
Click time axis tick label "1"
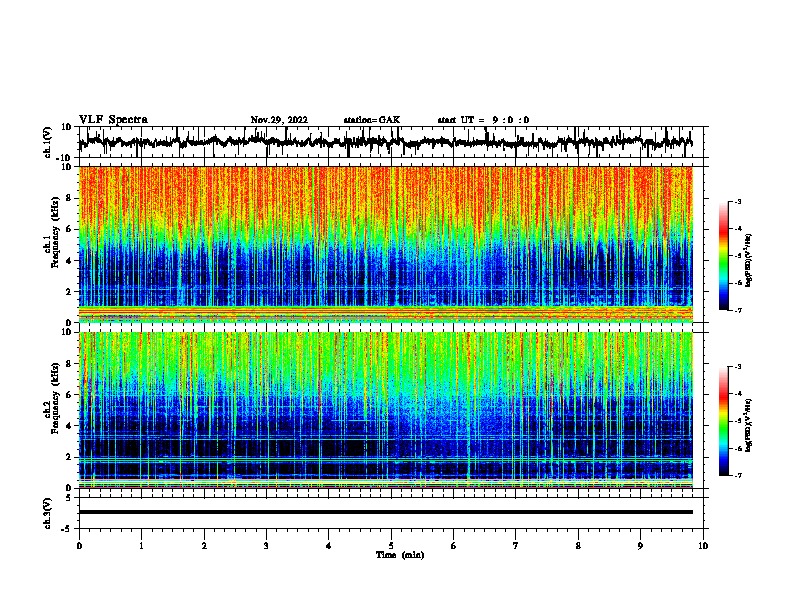pyautogui.click(x=141, y=546)
